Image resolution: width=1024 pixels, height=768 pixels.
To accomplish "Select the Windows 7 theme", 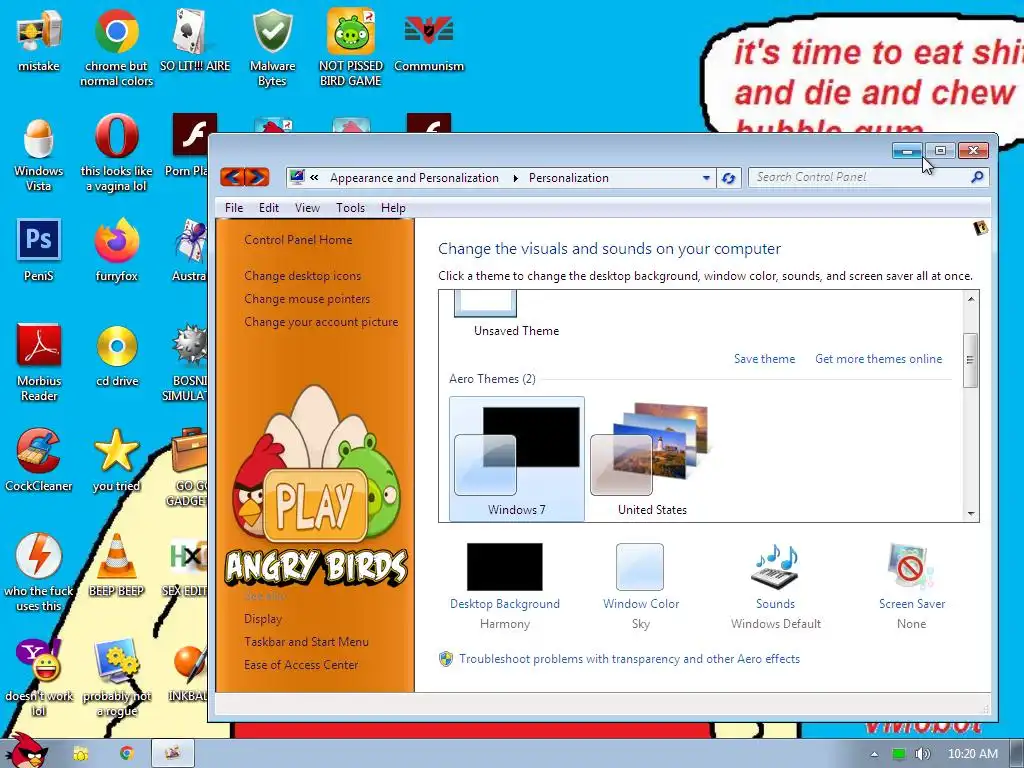I will tap(517, 458).
